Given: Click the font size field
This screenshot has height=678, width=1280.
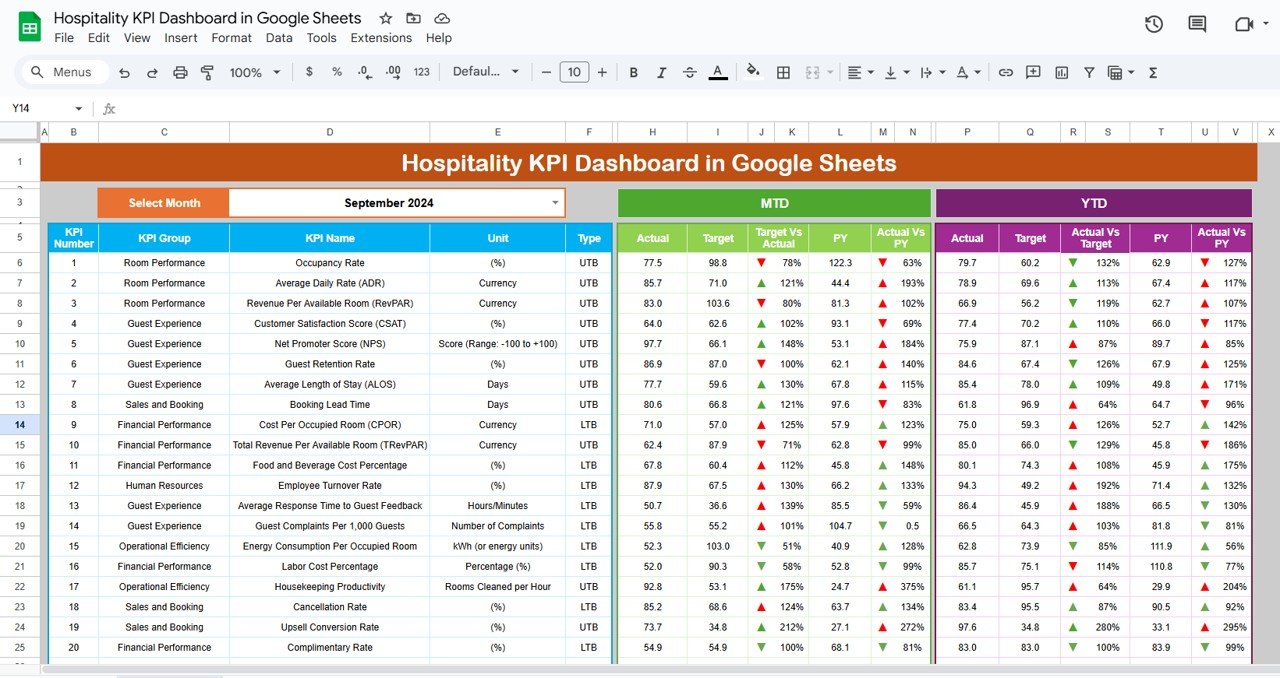Looking at the screenshot, I should tap(574, 72).
